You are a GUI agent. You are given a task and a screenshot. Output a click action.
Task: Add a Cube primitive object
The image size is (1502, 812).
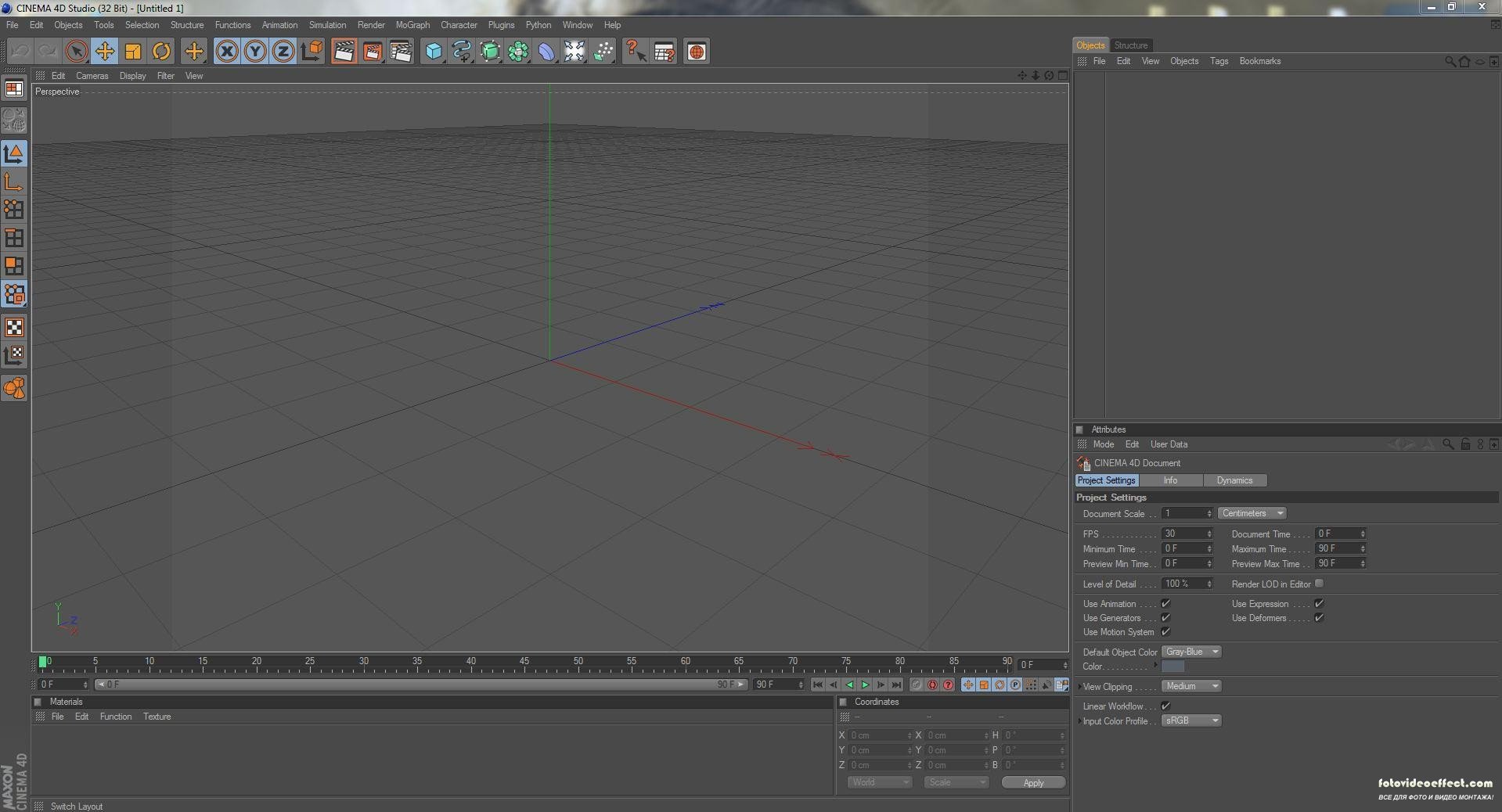click(434, 52)
